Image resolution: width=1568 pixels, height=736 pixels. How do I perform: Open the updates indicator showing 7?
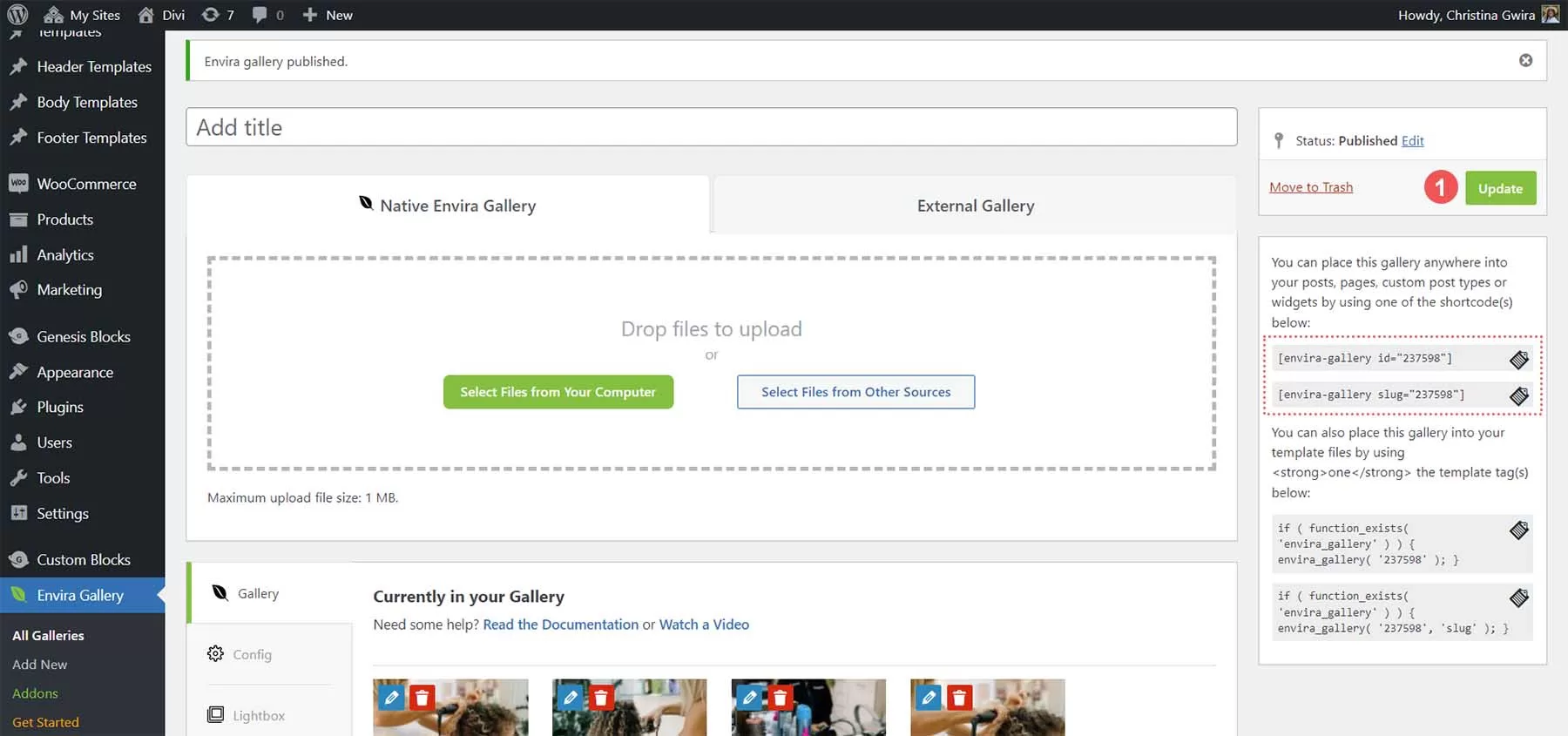218,15
